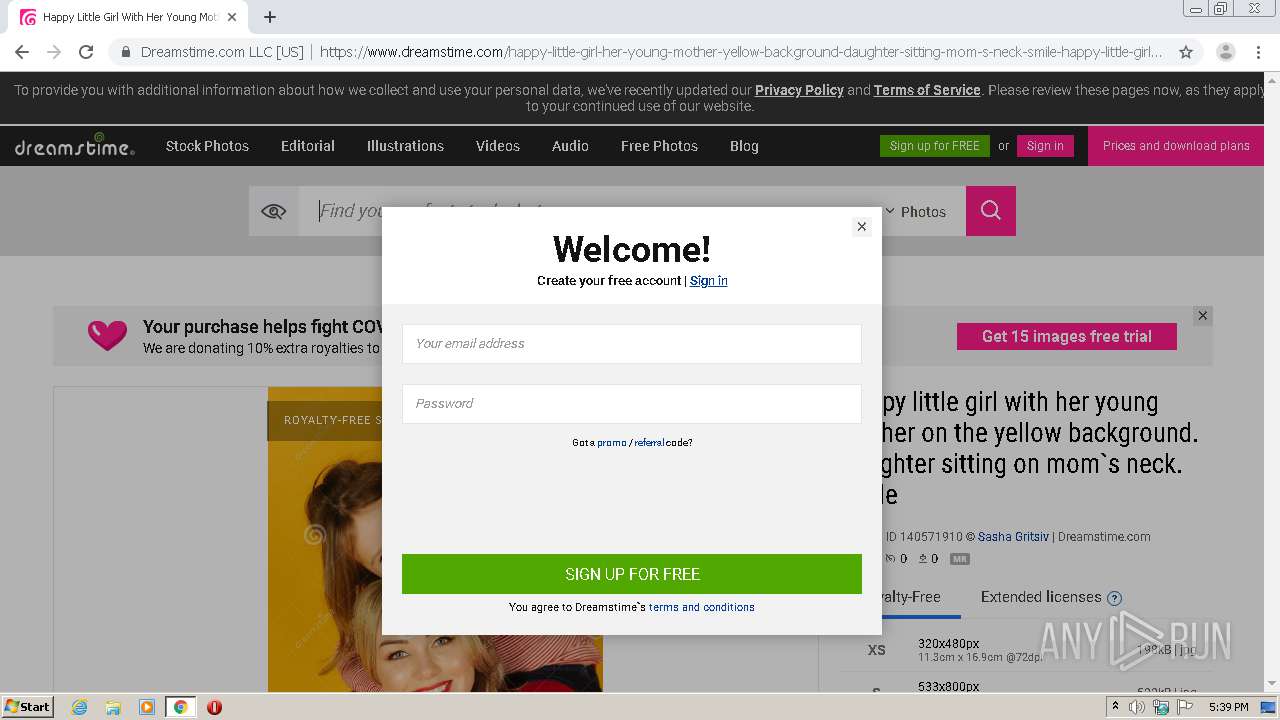Open File Explorer from taskbar

tap(113, 707)
